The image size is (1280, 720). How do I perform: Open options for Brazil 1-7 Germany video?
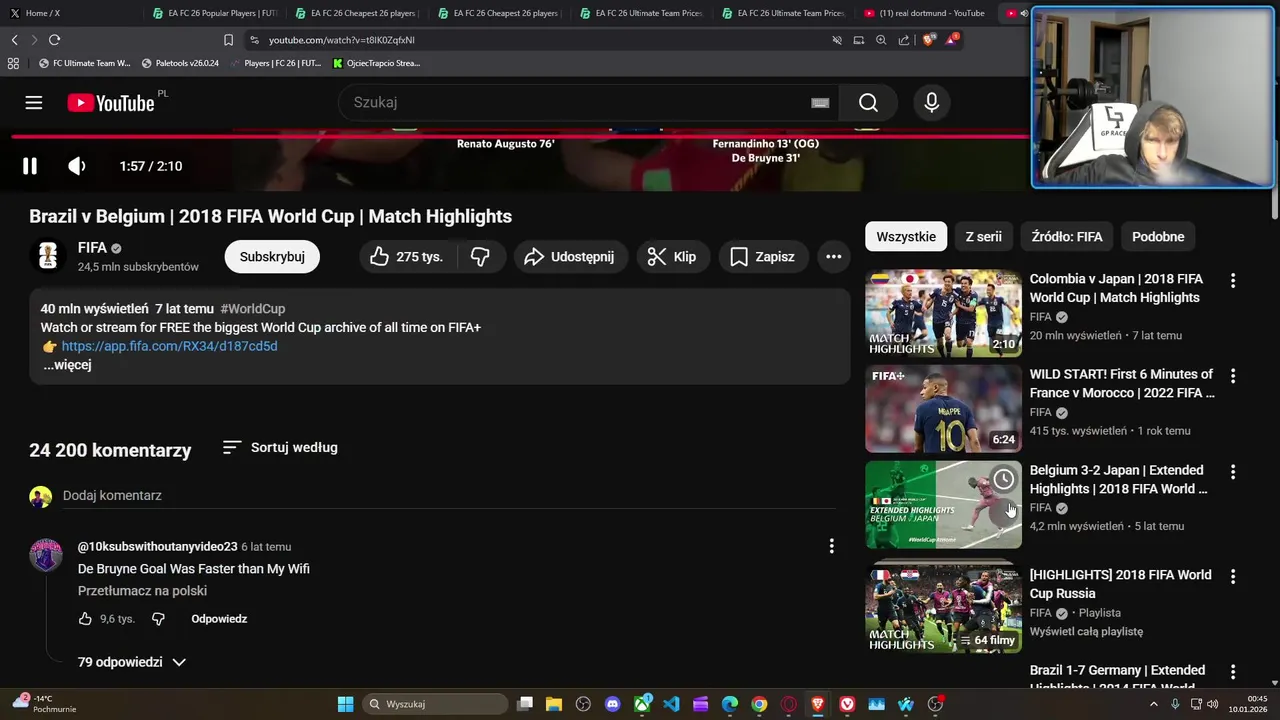click(1233, 672)
